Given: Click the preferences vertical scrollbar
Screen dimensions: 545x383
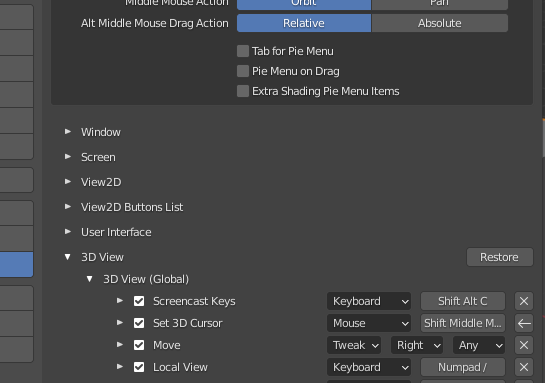Looking at the screenshot, I should point(543,139).
